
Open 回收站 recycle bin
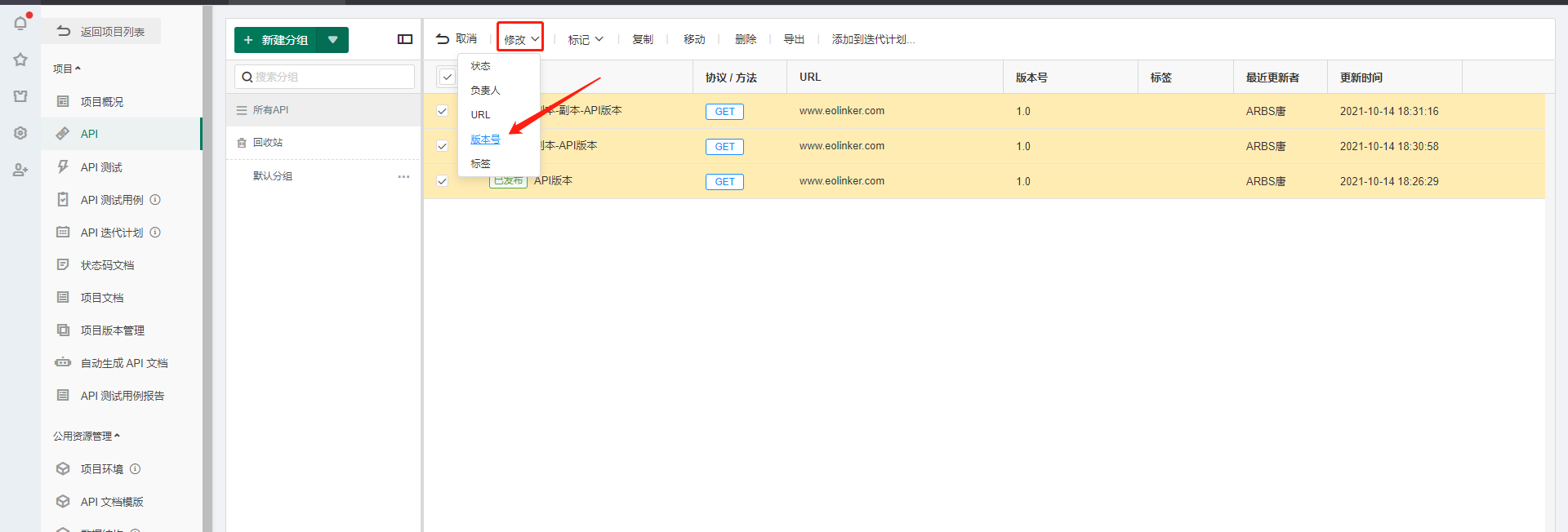point(323,143)
